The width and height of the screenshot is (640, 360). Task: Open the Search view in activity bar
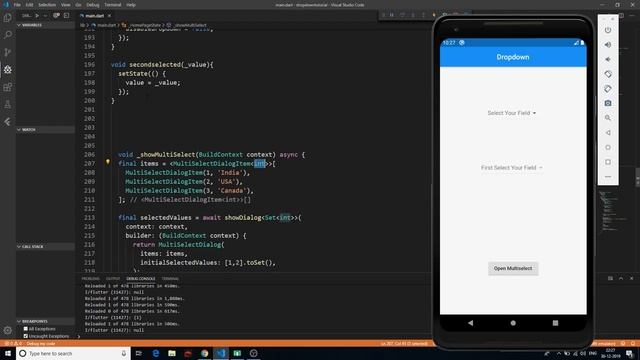[x=7, y=35]
